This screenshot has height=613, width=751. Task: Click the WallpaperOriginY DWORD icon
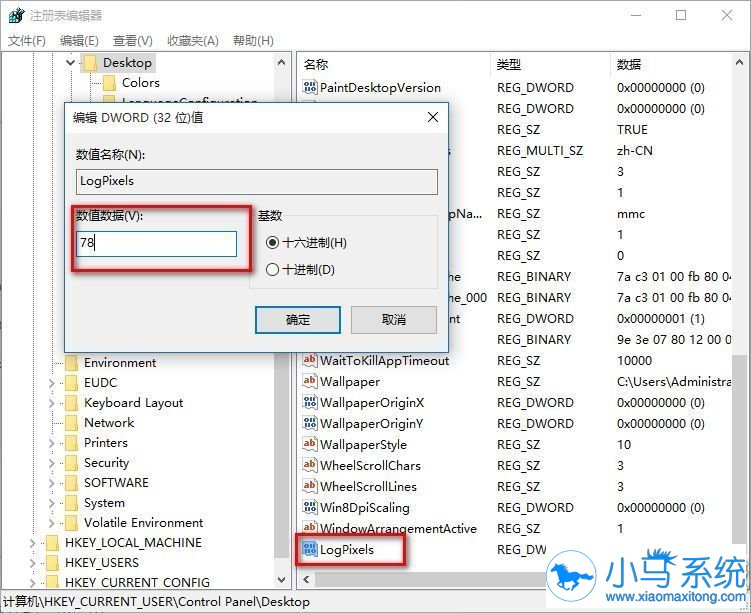(310, 423)
